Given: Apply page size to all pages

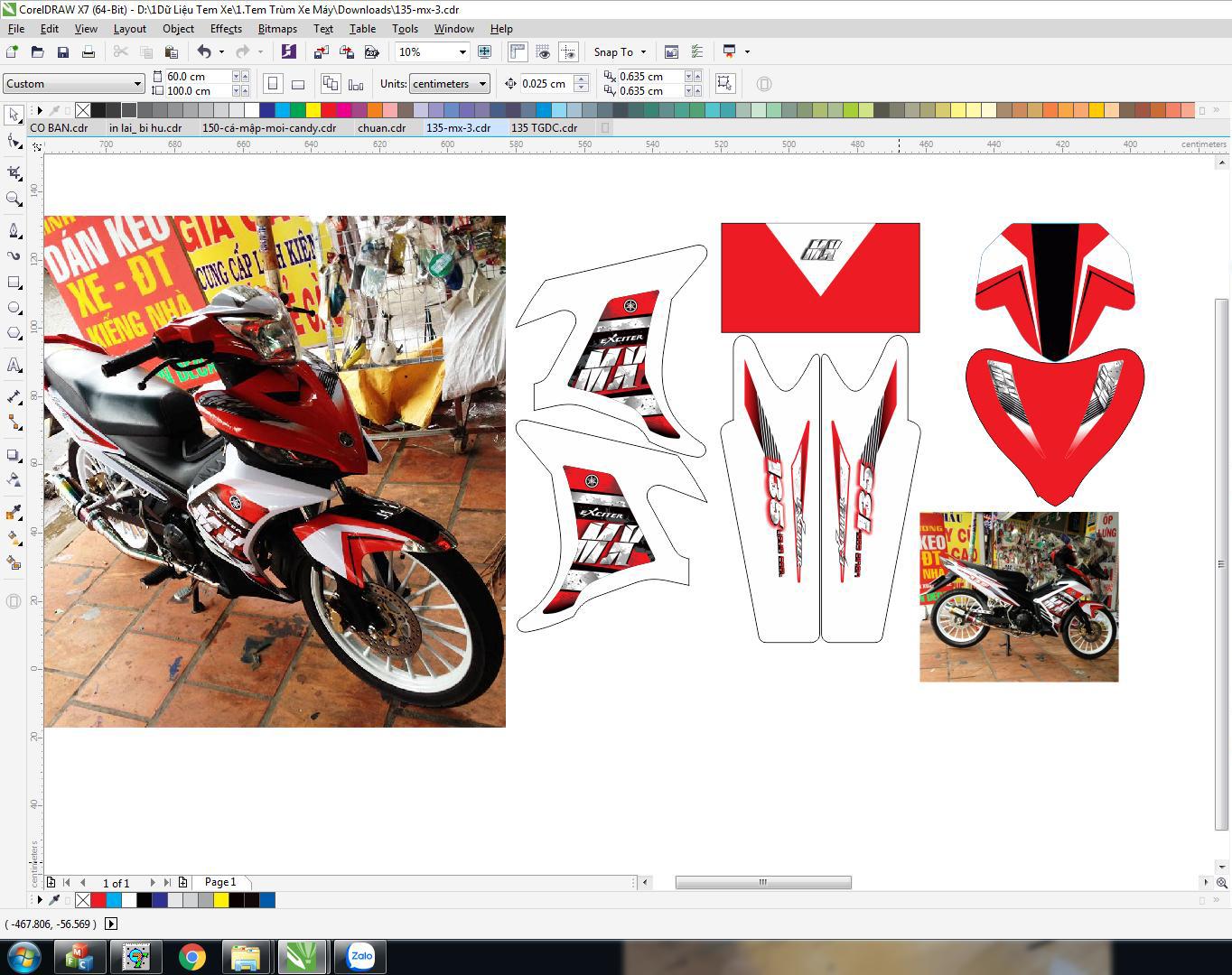Looking at the screenshot, I should click(331, 84).
